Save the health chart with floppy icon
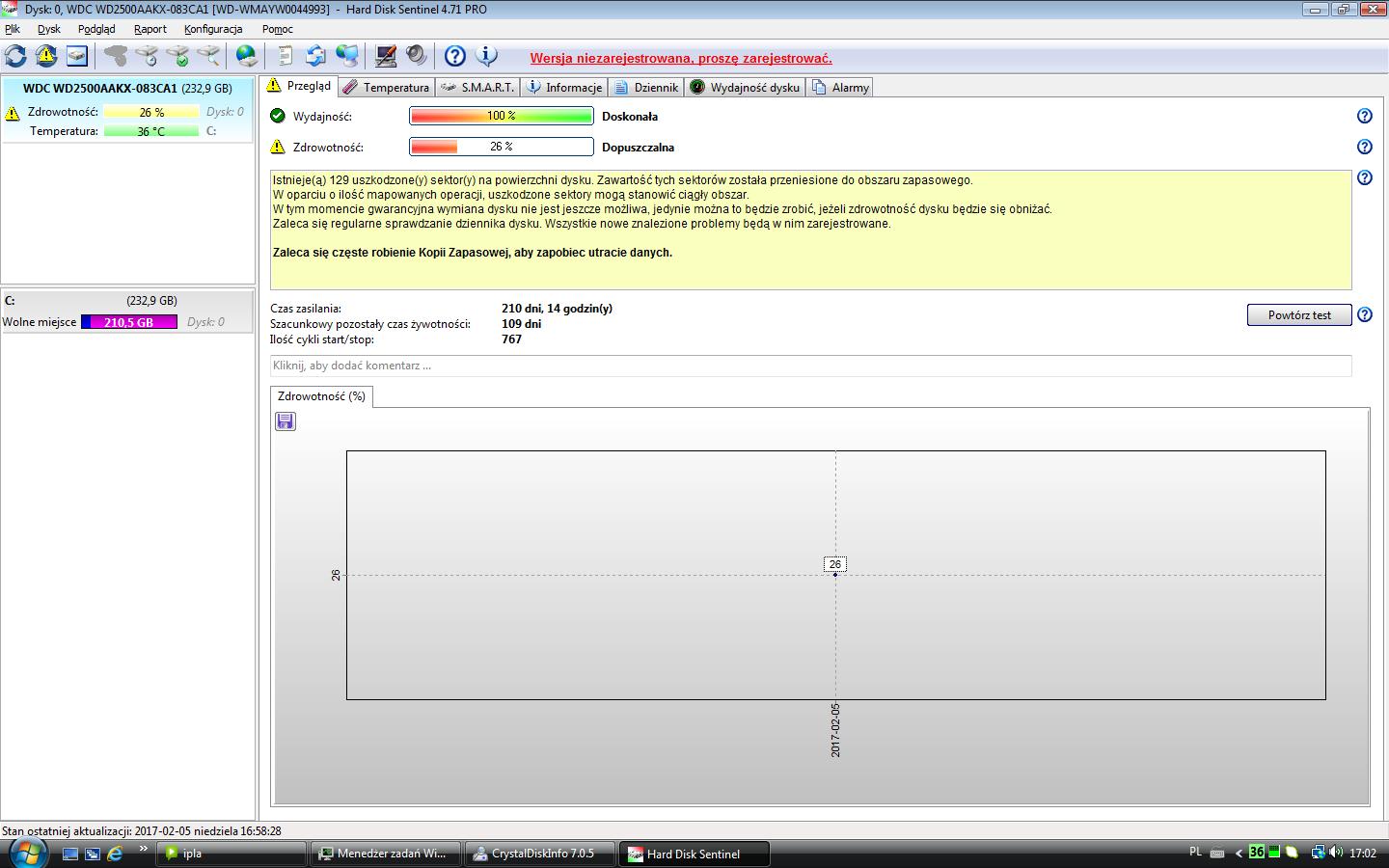This screenshot has width=1389, height=868. [x=286, y=421]
